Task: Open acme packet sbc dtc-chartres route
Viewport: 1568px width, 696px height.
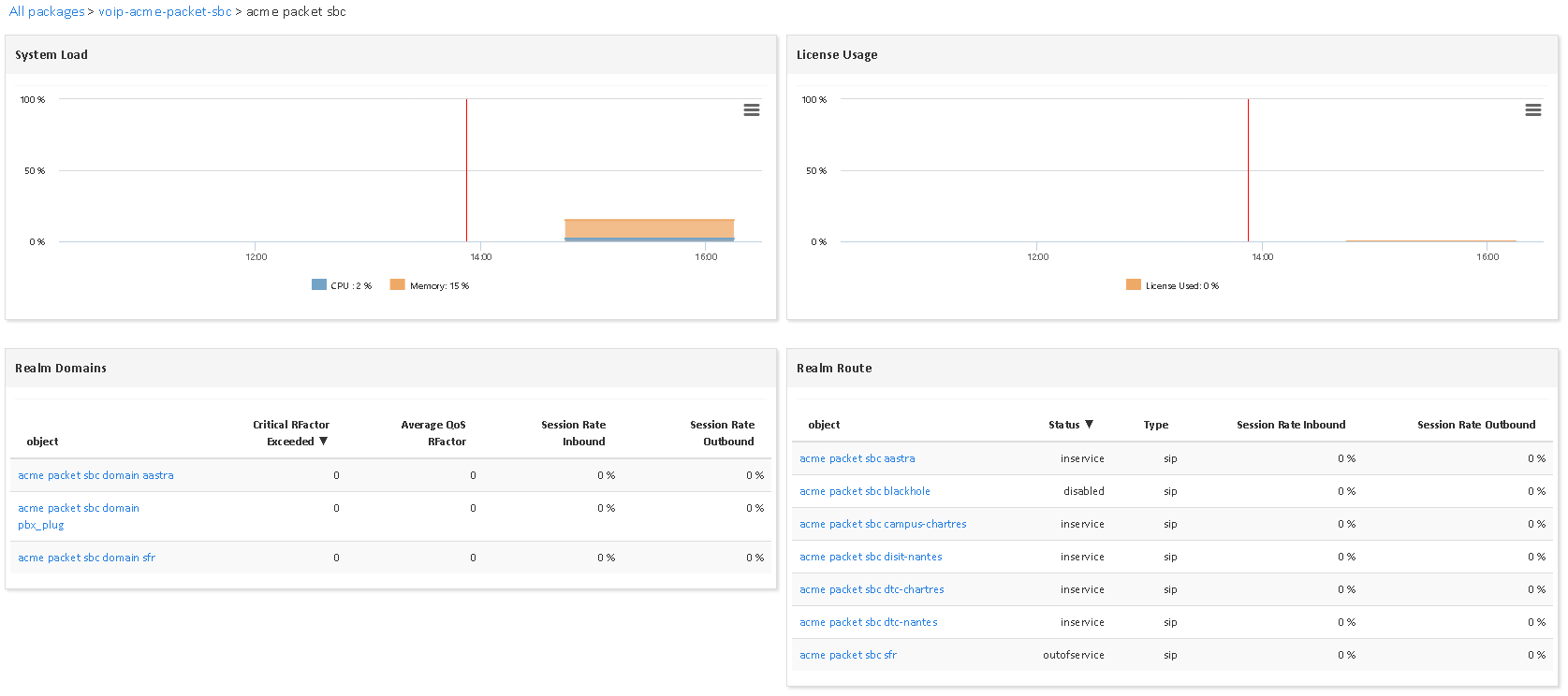Action: tap(871, 589)
